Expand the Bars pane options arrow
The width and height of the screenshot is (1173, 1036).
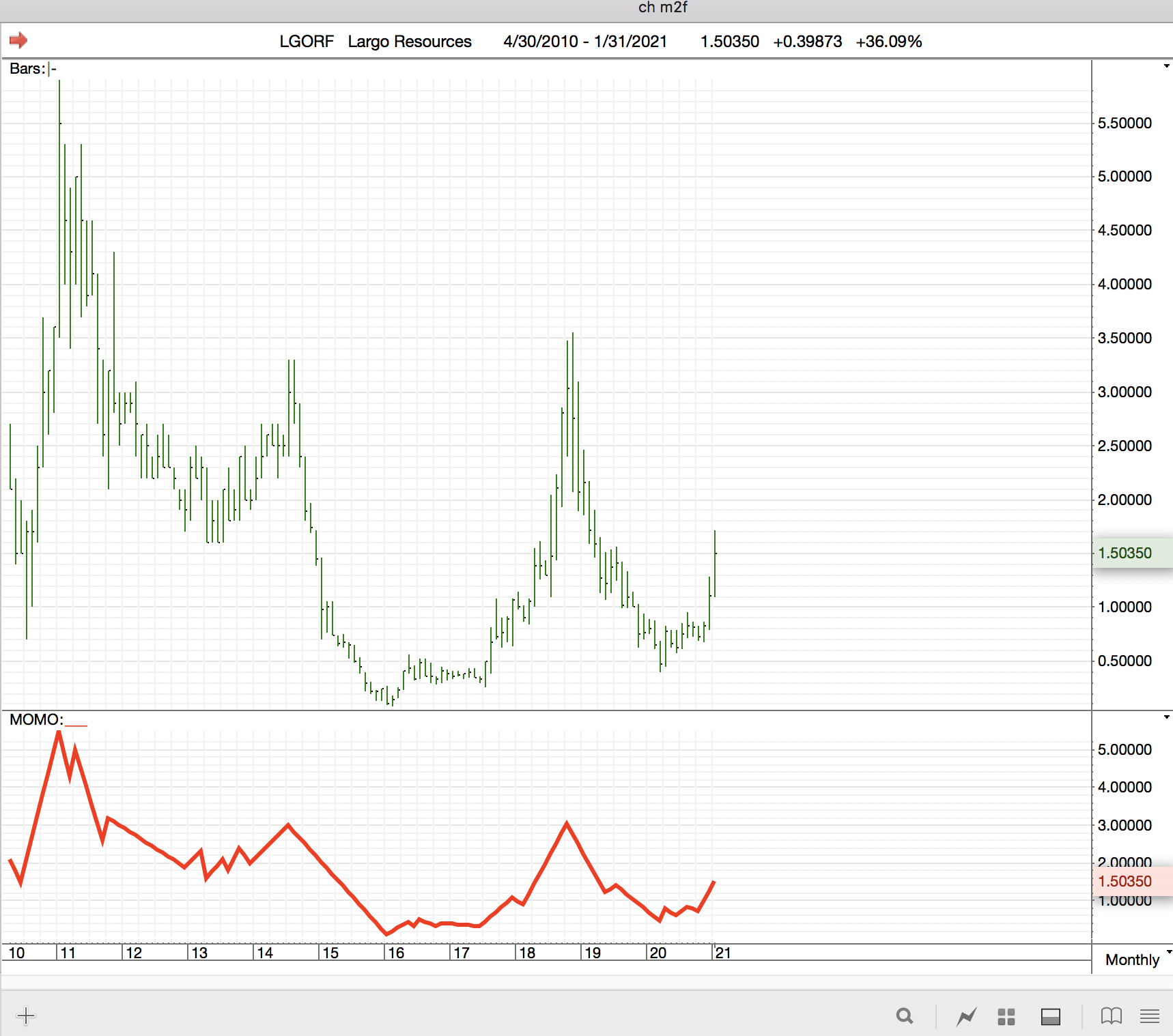click(x=1166, y=66)
